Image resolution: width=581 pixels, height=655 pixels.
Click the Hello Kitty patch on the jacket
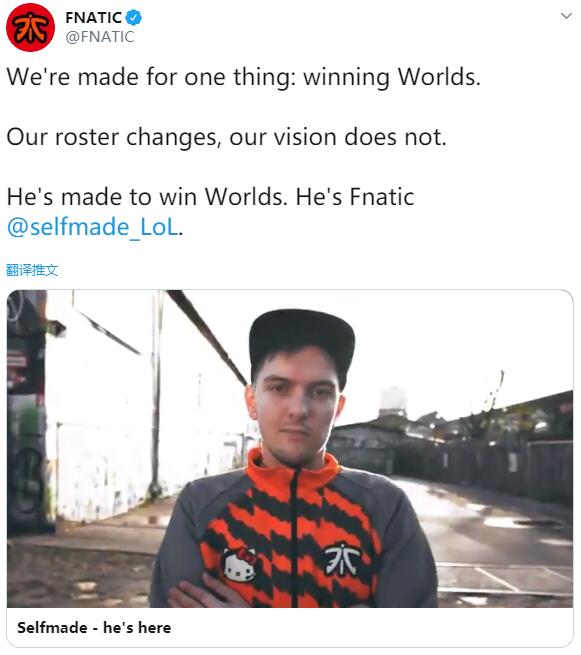point(239,565)
